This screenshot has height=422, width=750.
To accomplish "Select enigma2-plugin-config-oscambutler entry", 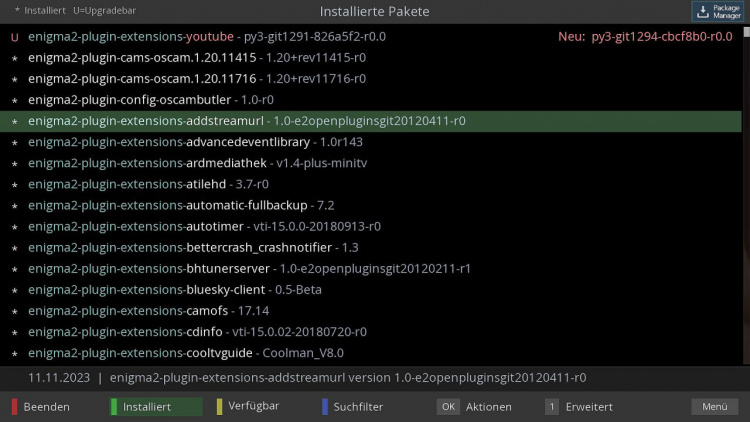I will (371, 100).
